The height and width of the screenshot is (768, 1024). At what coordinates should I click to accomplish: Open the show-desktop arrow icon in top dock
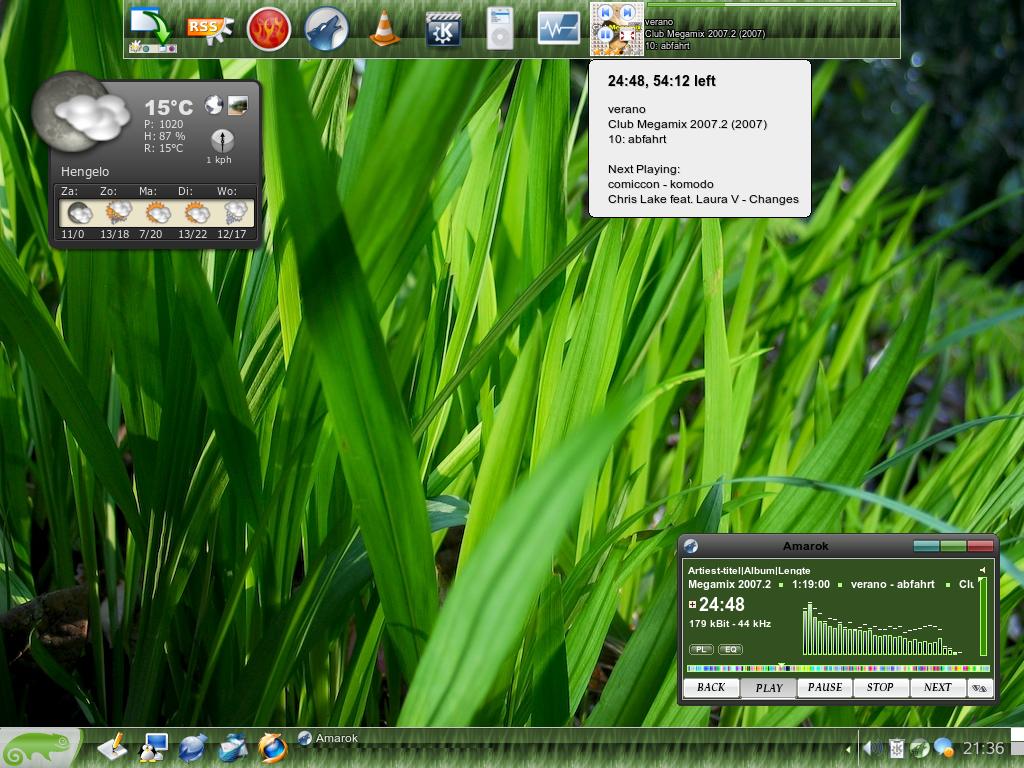pos(153,29)
